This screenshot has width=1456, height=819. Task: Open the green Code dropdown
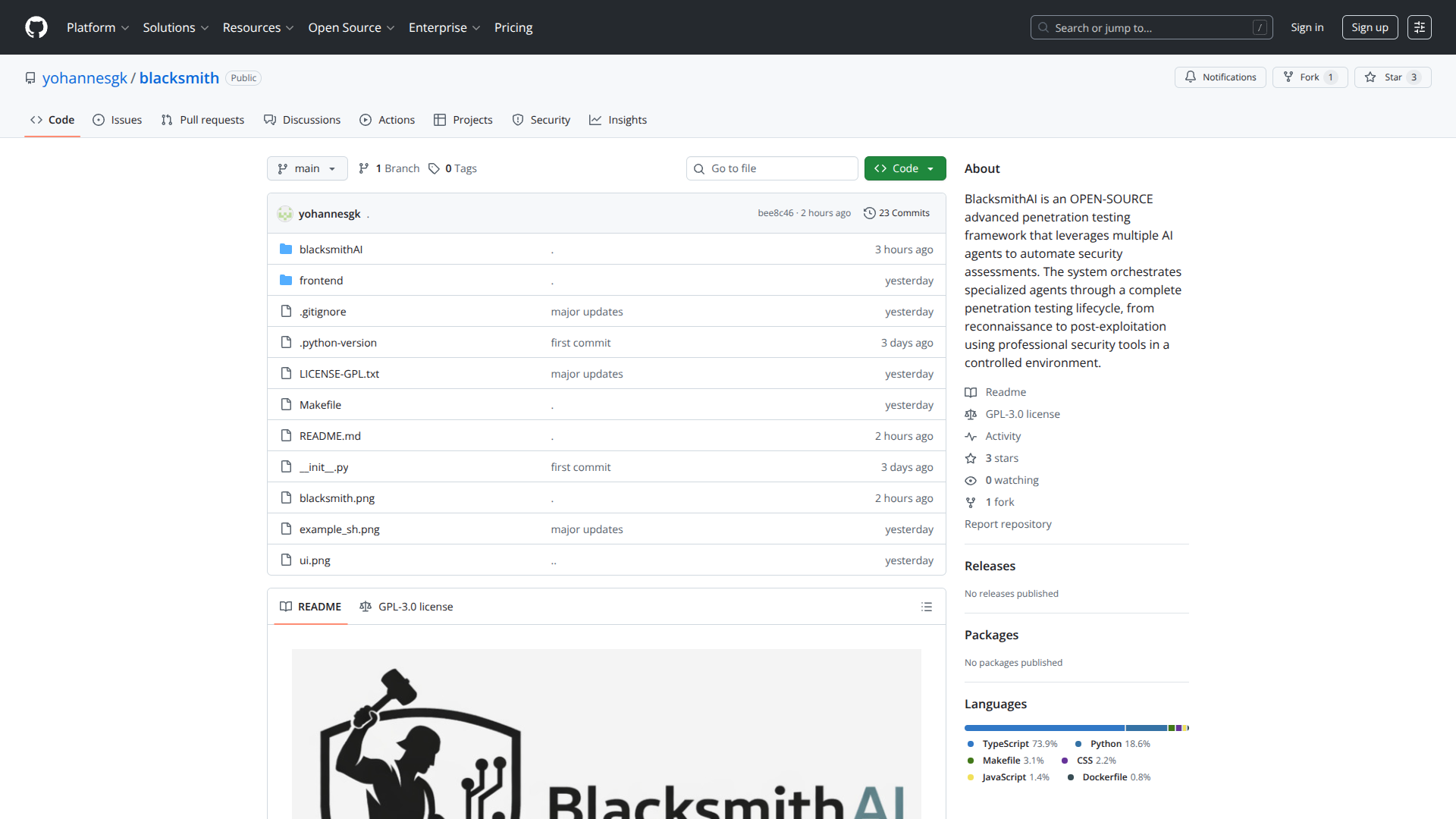905,168
